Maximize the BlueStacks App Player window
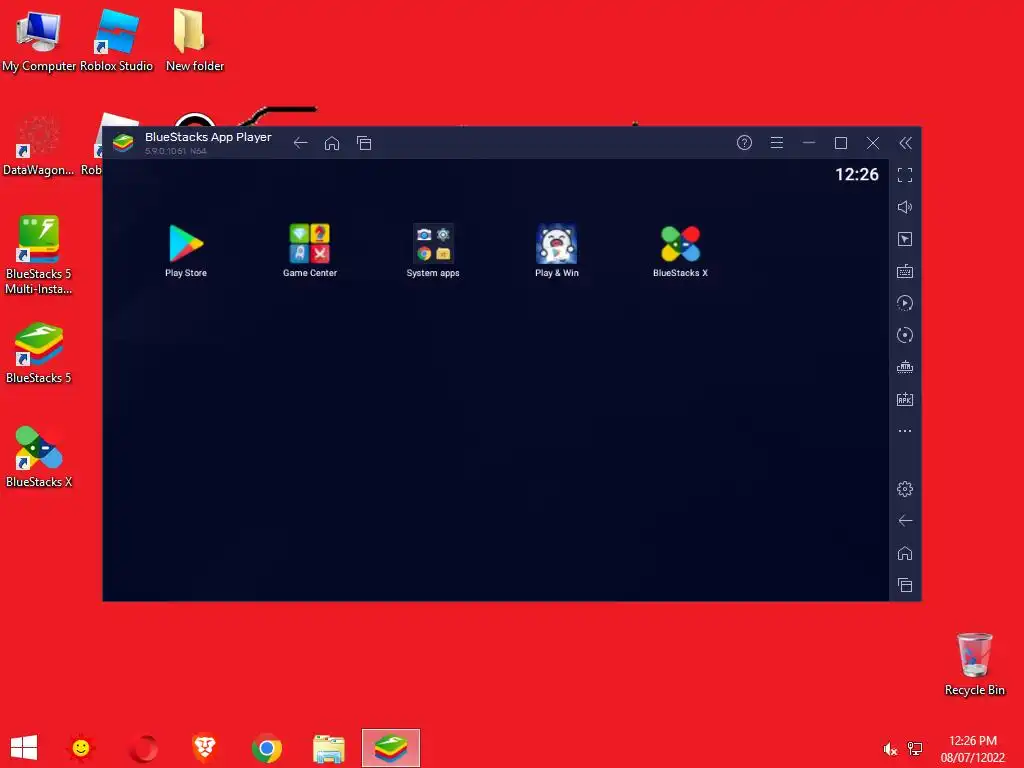 tap(840, 142)
